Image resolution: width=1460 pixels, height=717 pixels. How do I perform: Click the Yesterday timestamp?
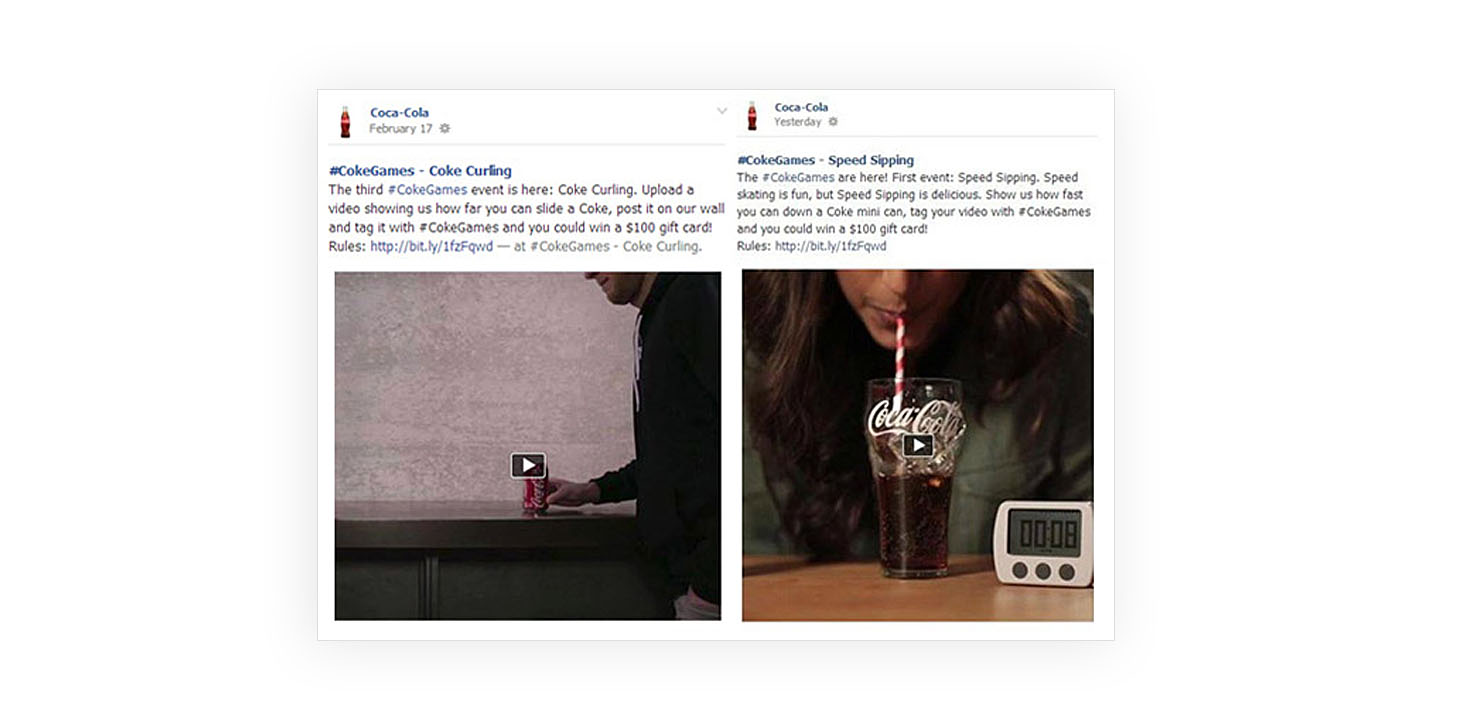point(798,122)
